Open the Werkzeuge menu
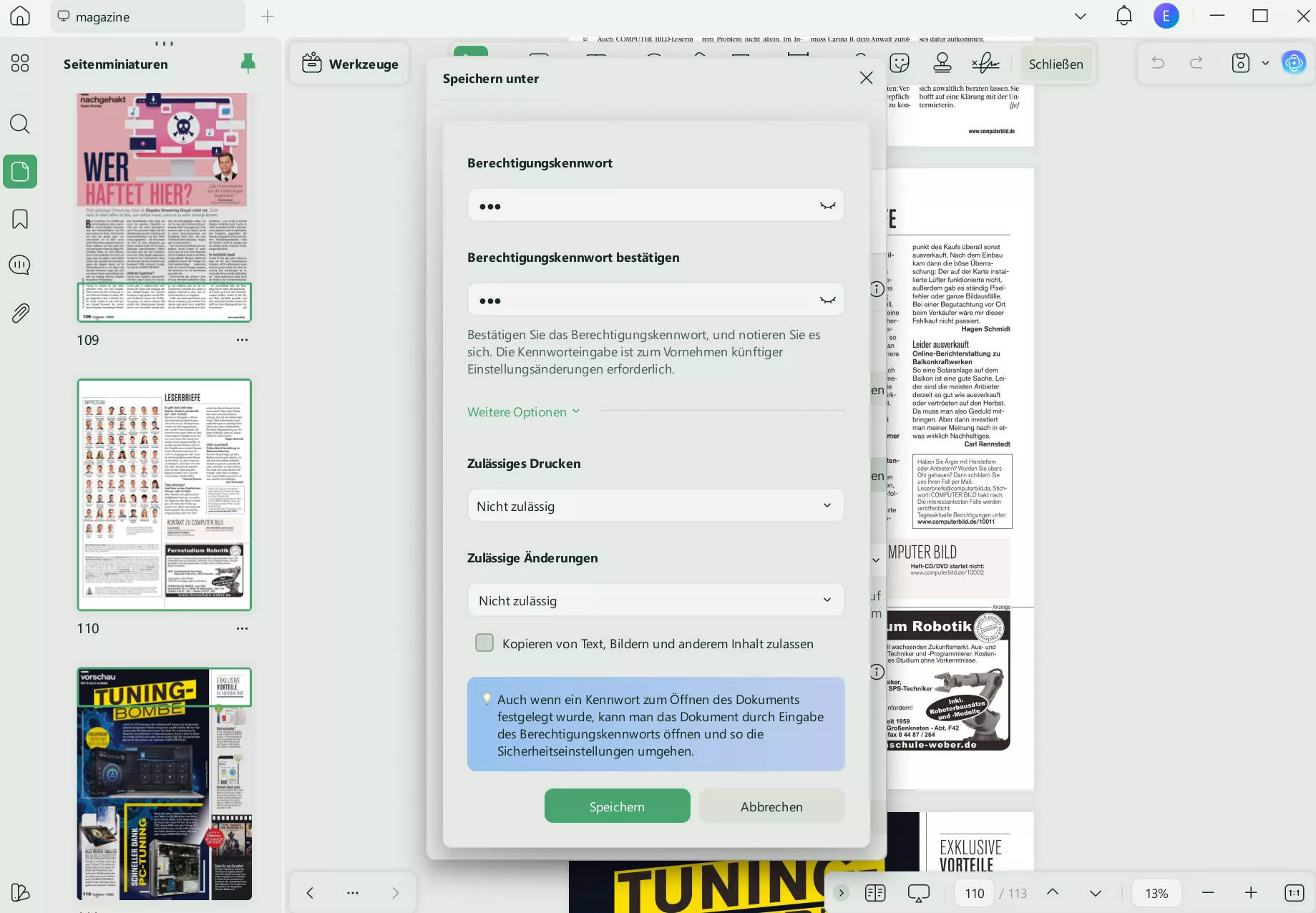Image resolution: width=1316 pixels, height=913 pixels. (350, 64)
